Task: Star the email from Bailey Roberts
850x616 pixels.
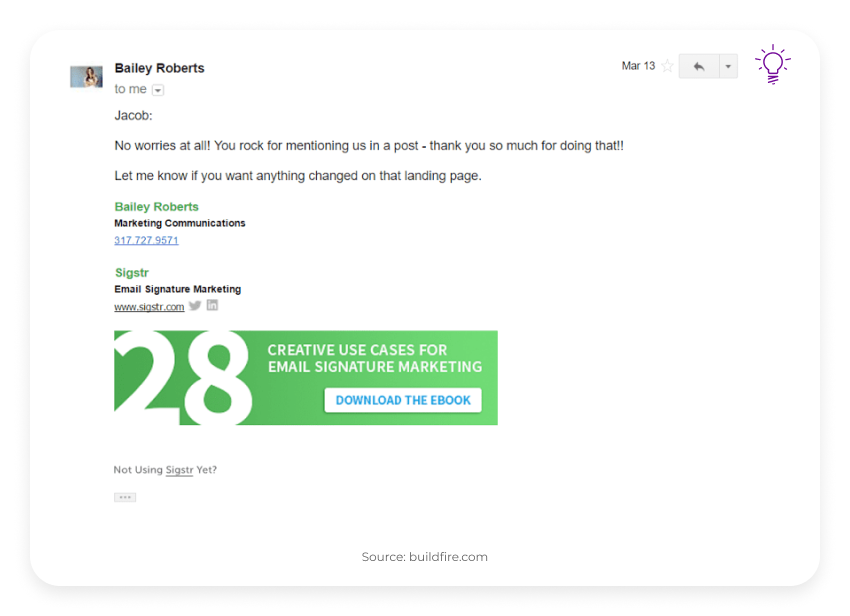Action: 667,66
